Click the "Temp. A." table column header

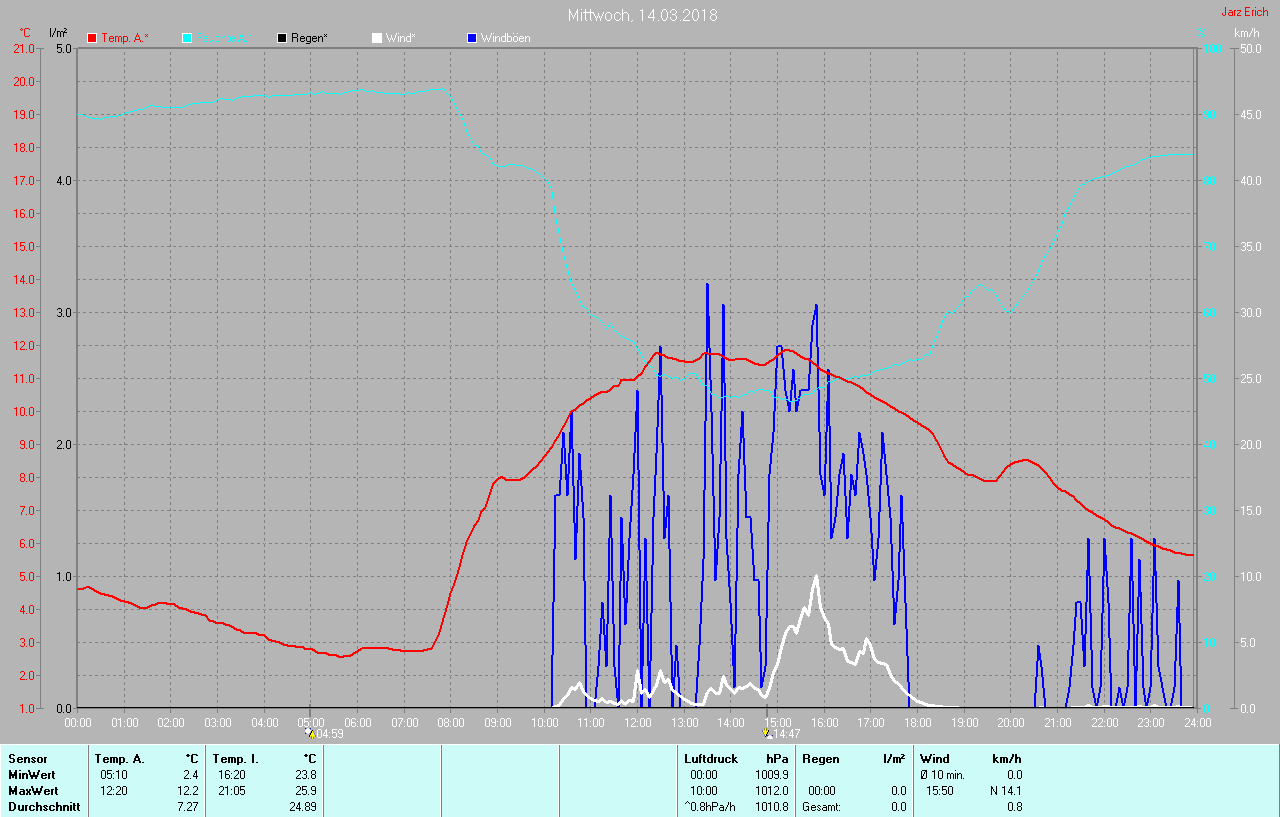point(119,759)
